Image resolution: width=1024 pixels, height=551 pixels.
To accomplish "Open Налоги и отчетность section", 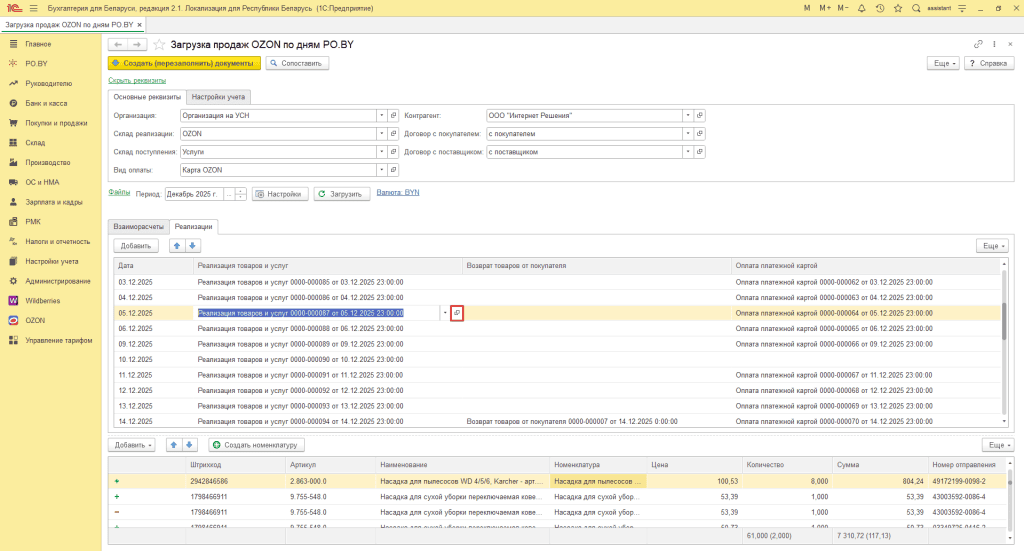I will (57, 242).
